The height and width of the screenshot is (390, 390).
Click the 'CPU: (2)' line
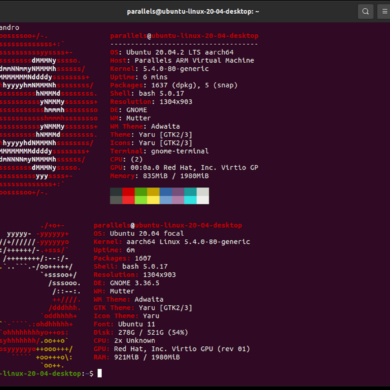click(126, 159)
